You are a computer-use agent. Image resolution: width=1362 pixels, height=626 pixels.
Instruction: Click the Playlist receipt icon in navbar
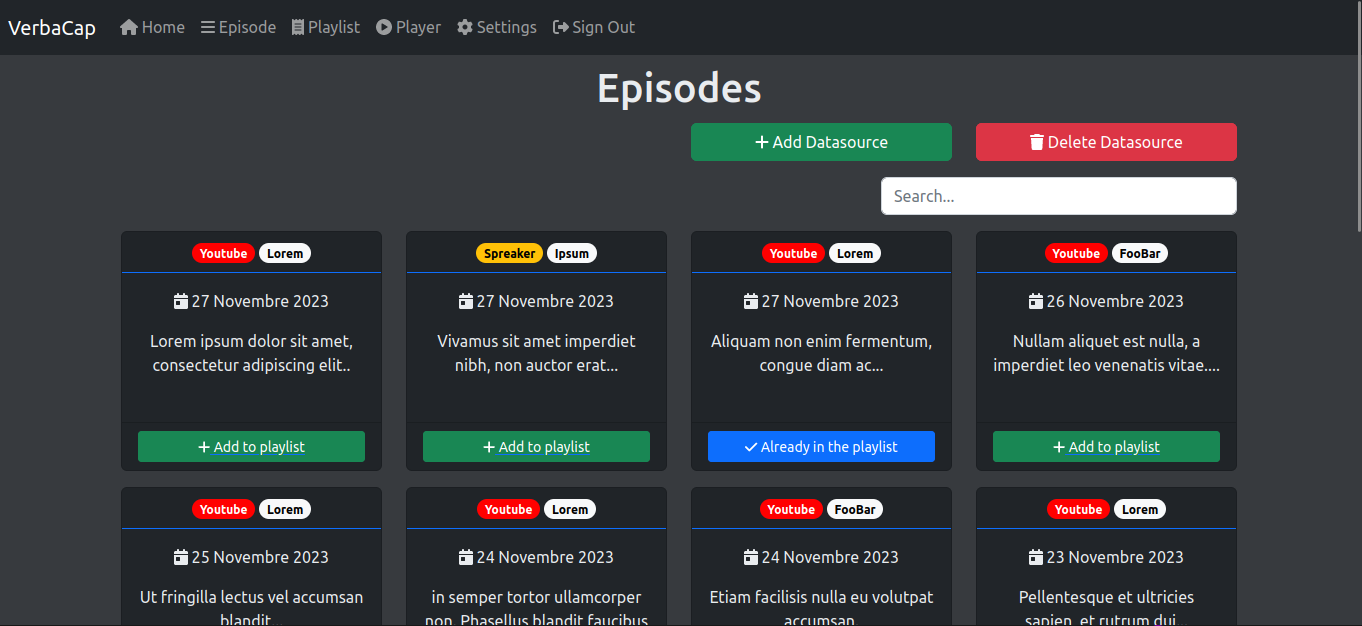click(298, 27)
